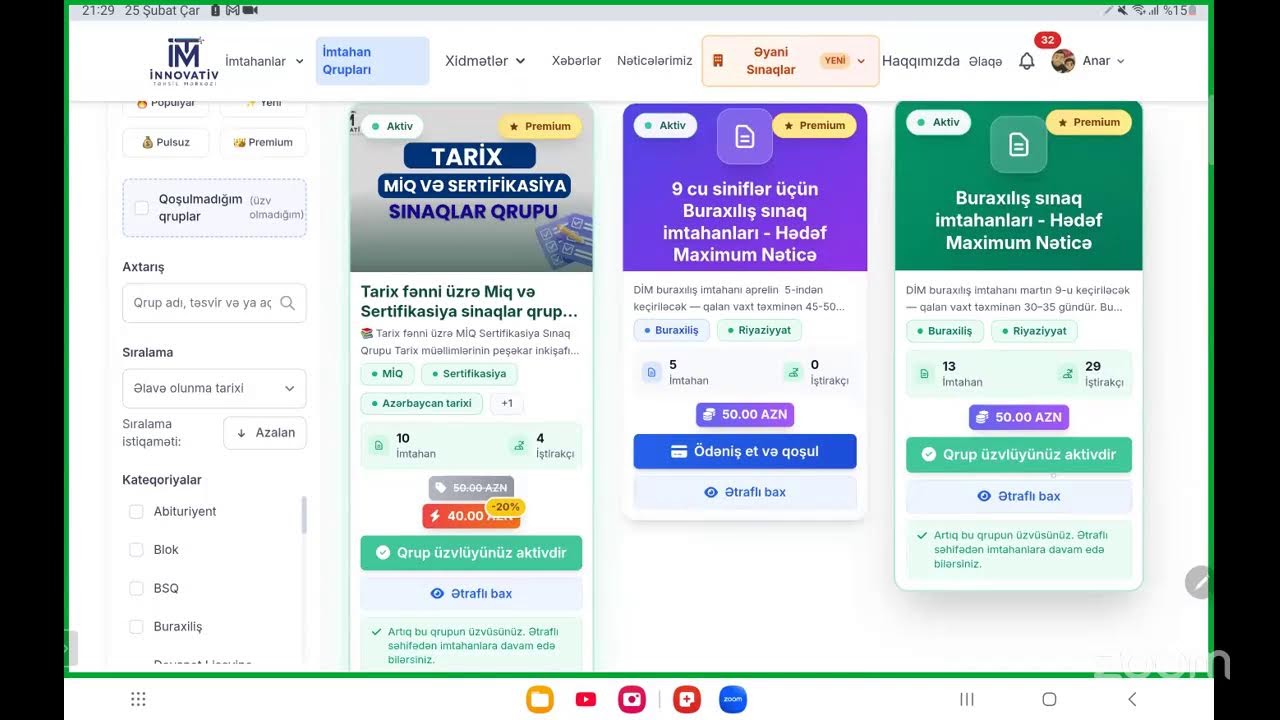Open the yellow file manager app in taskbar
This screenshot has width=1280, height=720.
click(540, 699)
